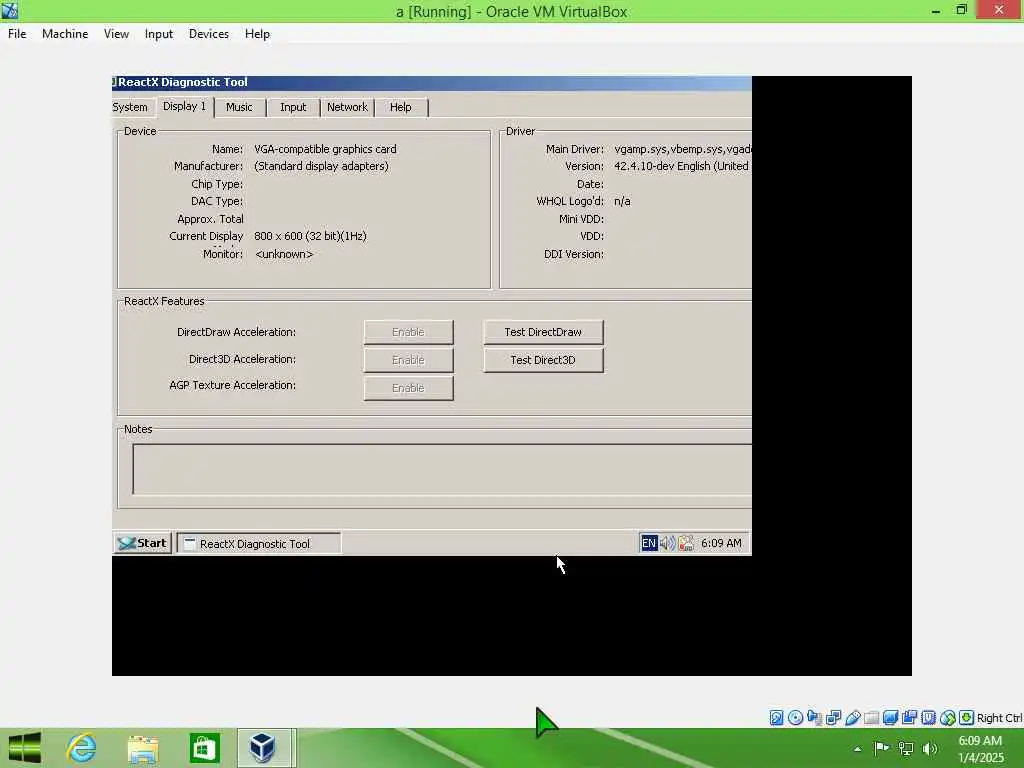The height and width of the screenshot is (768, 1024).
Task: Click inside the Notes text box
Action: (442, 469)
